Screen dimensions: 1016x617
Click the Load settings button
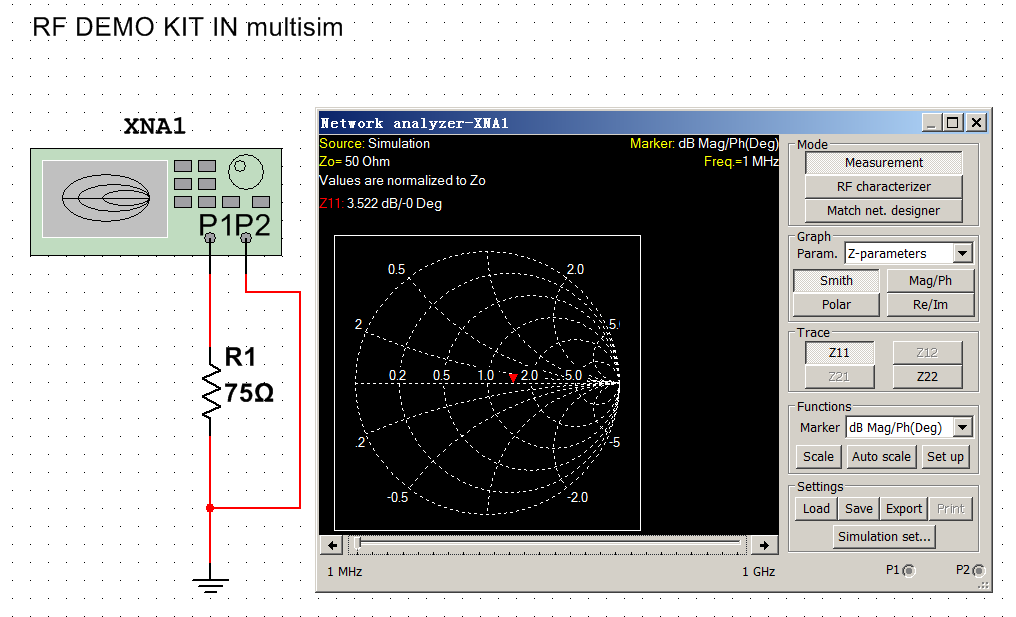click(816, 509)
